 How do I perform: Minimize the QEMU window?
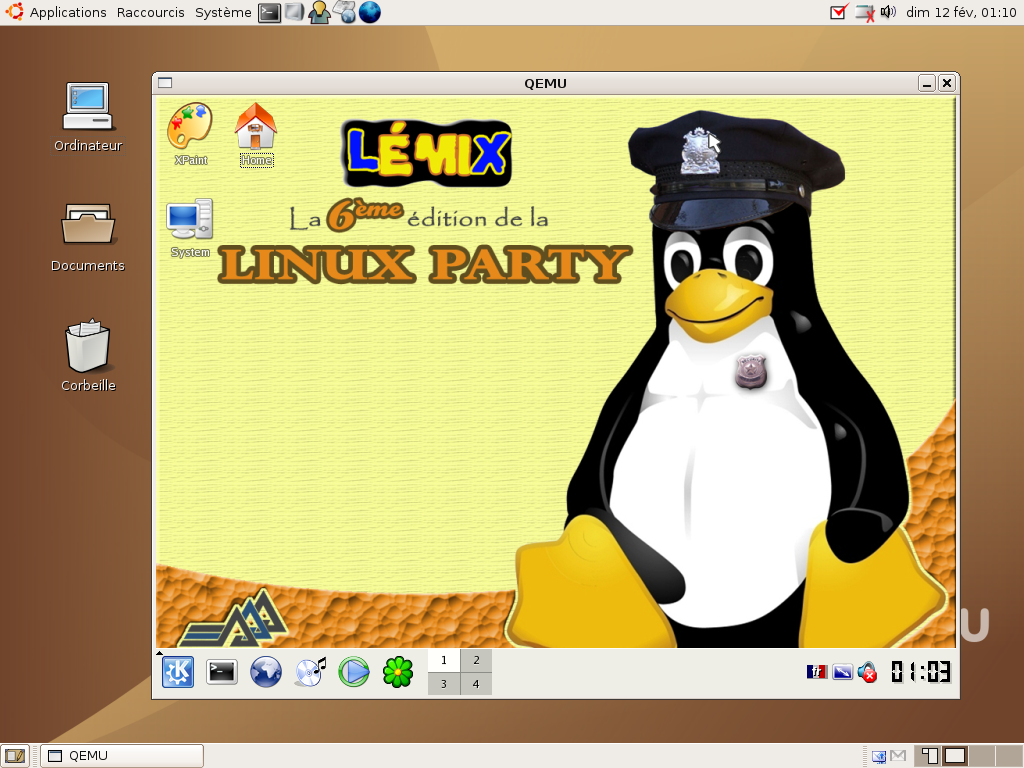coord(927,83)
